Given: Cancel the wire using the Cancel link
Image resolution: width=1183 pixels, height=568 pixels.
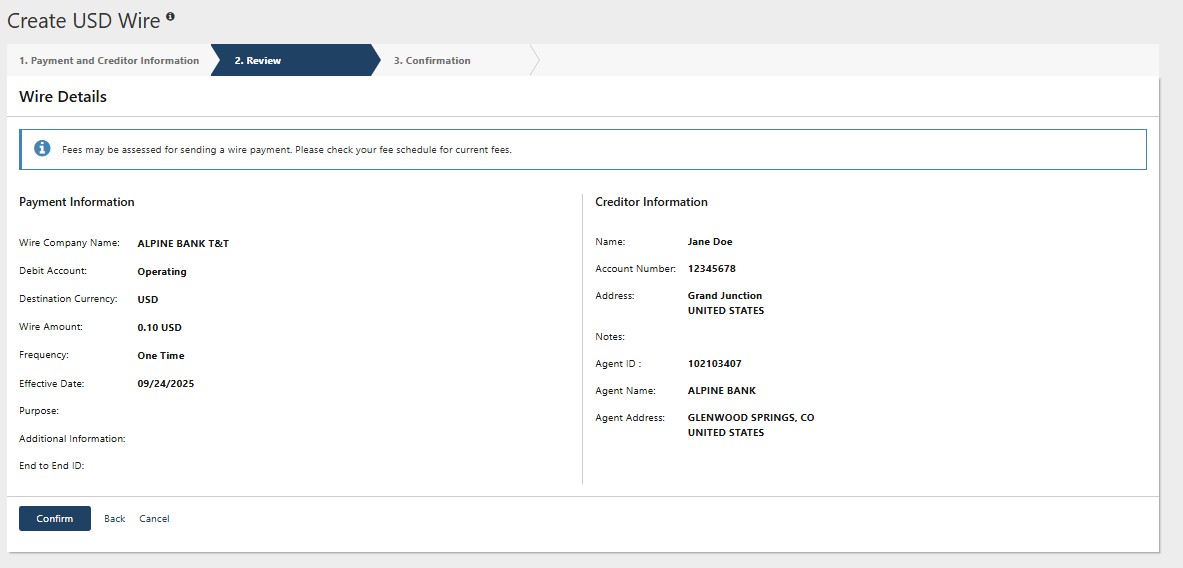Looking at the screenshot, I should tap(154, 519).
